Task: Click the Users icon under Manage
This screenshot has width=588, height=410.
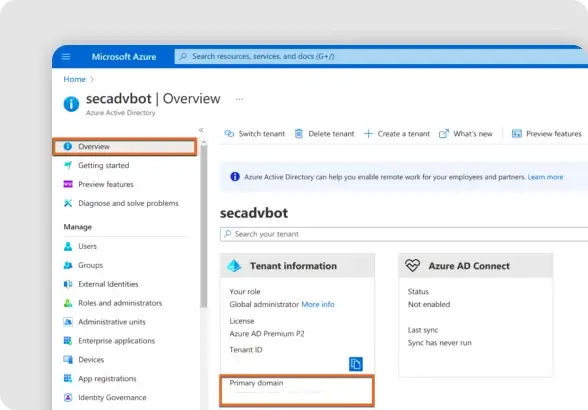Action: (68, 246)
